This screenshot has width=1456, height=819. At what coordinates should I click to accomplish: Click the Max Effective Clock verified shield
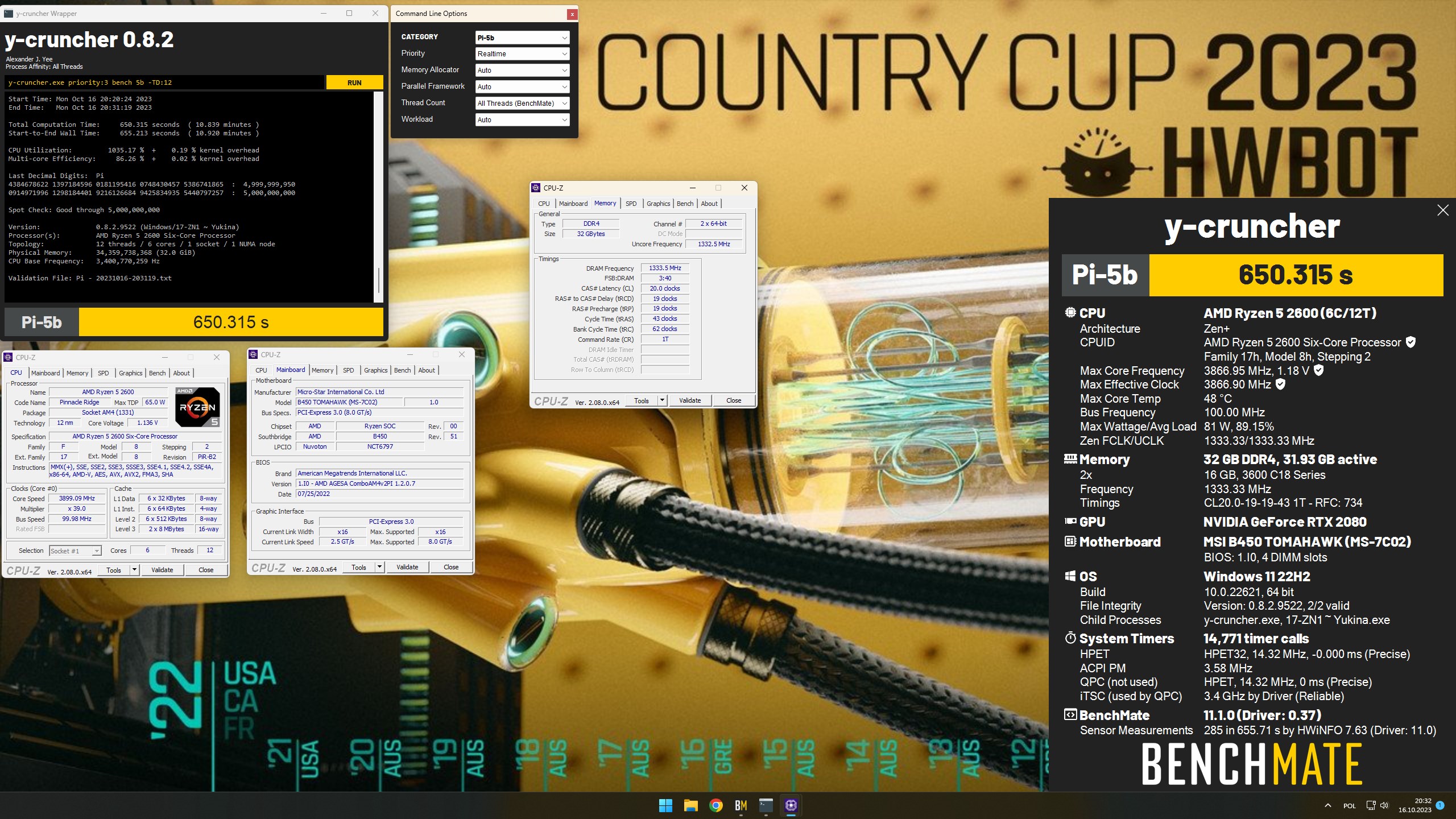[1280, 384]
